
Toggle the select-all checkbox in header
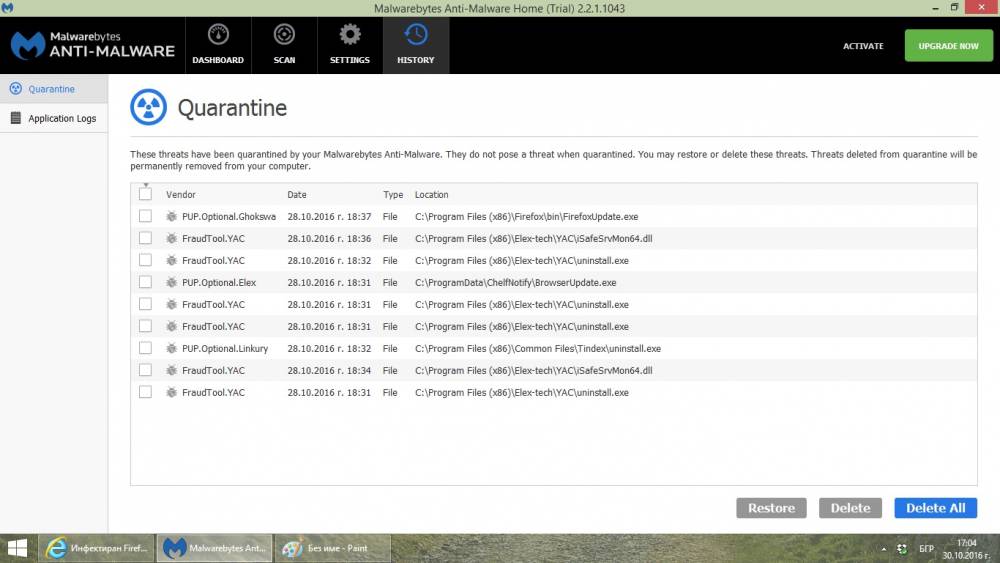[145, 194]
